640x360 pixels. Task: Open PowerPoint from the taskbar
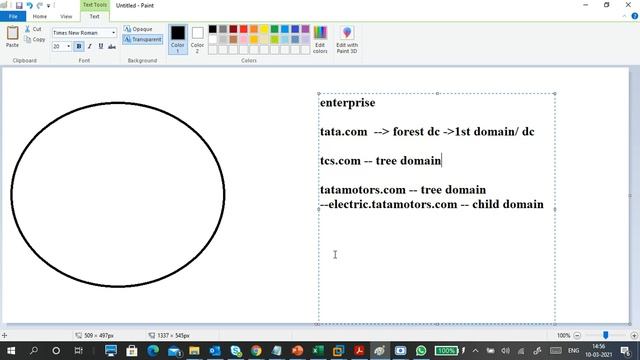(x=298, y=351)
